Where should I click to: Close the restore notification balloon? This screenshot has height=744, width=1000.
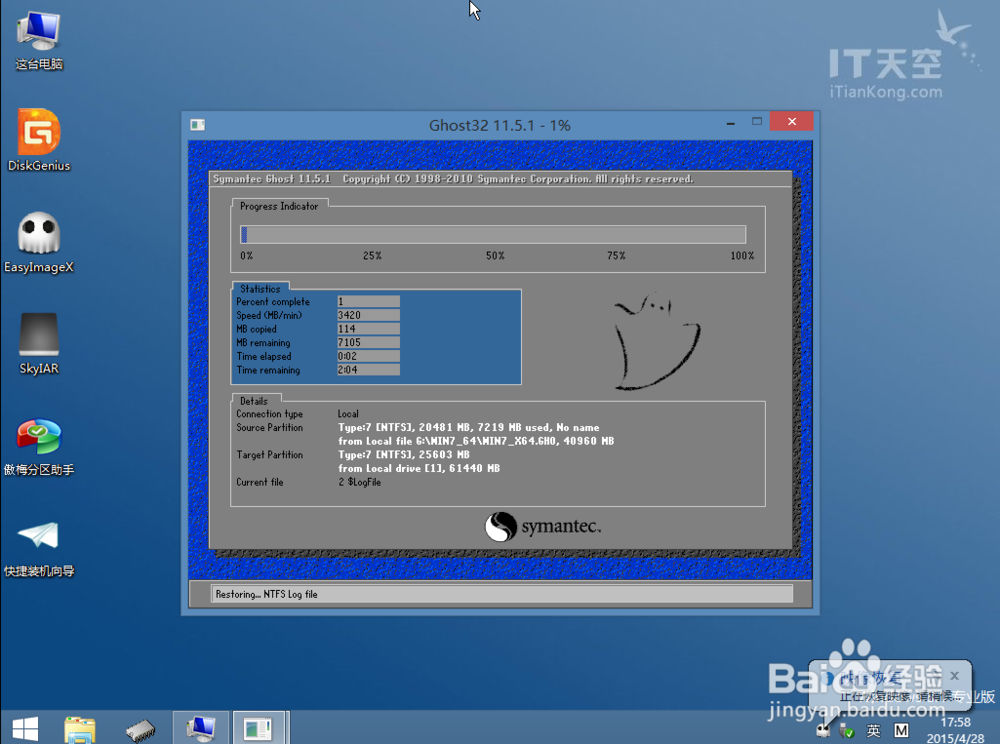click(954, 675)
